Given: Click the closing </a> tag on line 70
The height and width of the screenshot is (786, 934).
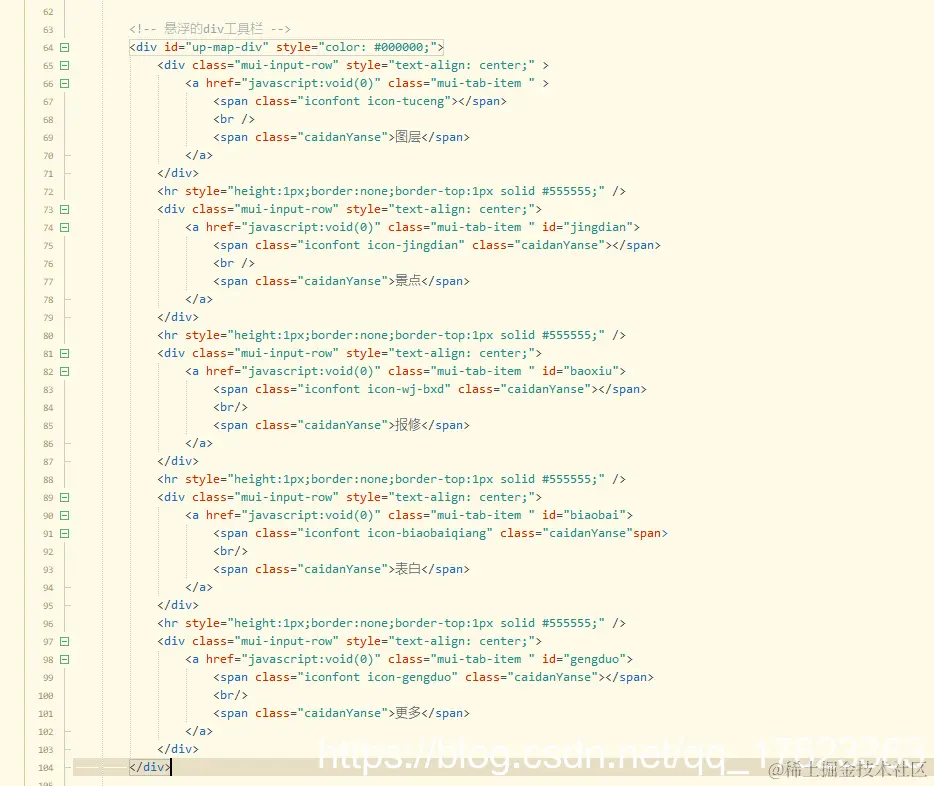Looking at the screenshot, I should [x=199, y=155].
